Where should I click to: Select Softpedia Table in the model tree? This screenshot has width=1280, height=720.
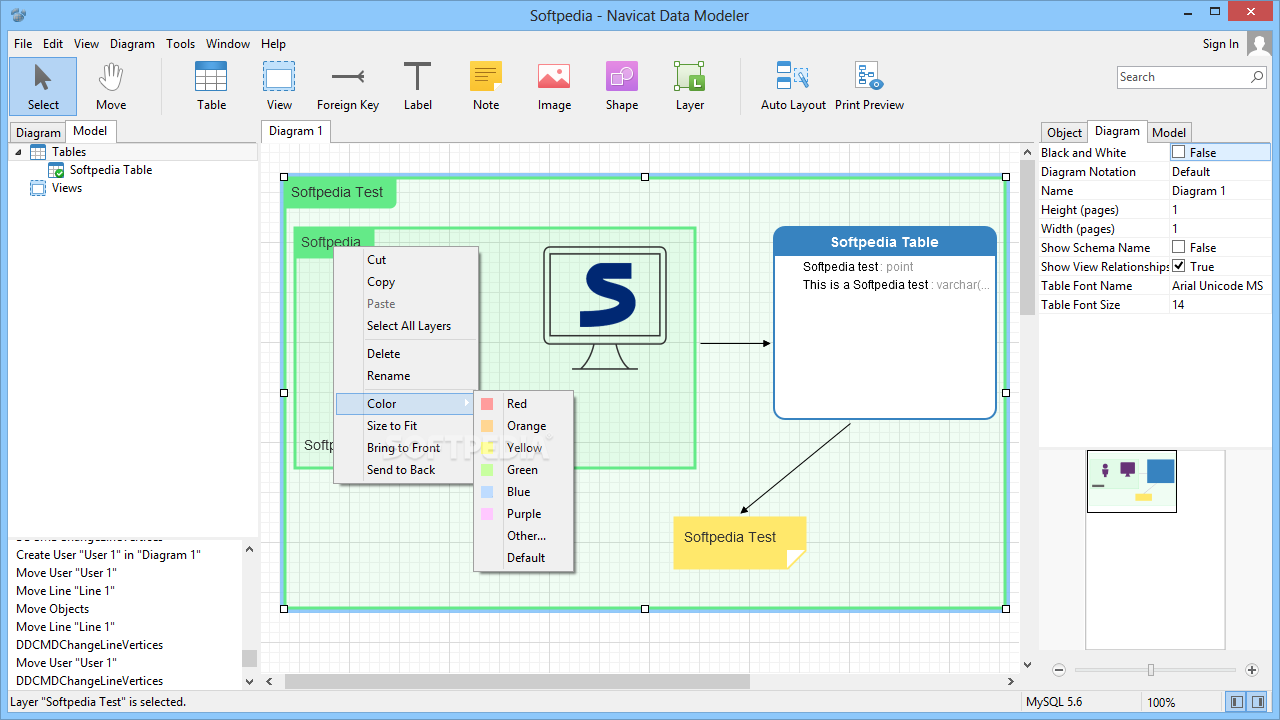click(111, 170)
